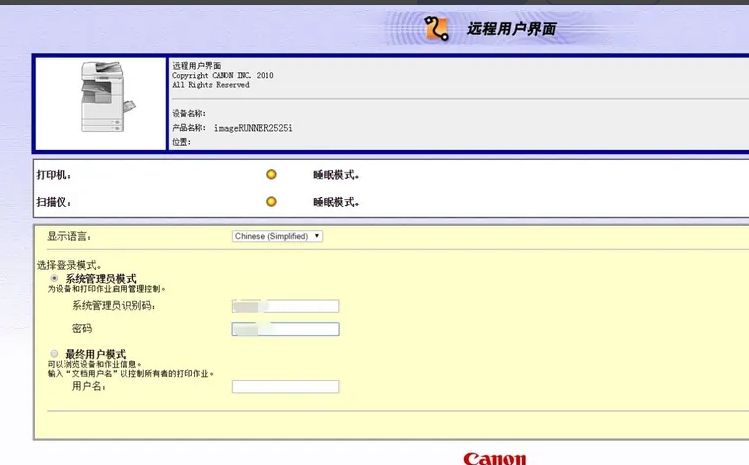The image size is (749, 465).
Task: Click the 打印机 status label
Action: [x=54, y=175]
